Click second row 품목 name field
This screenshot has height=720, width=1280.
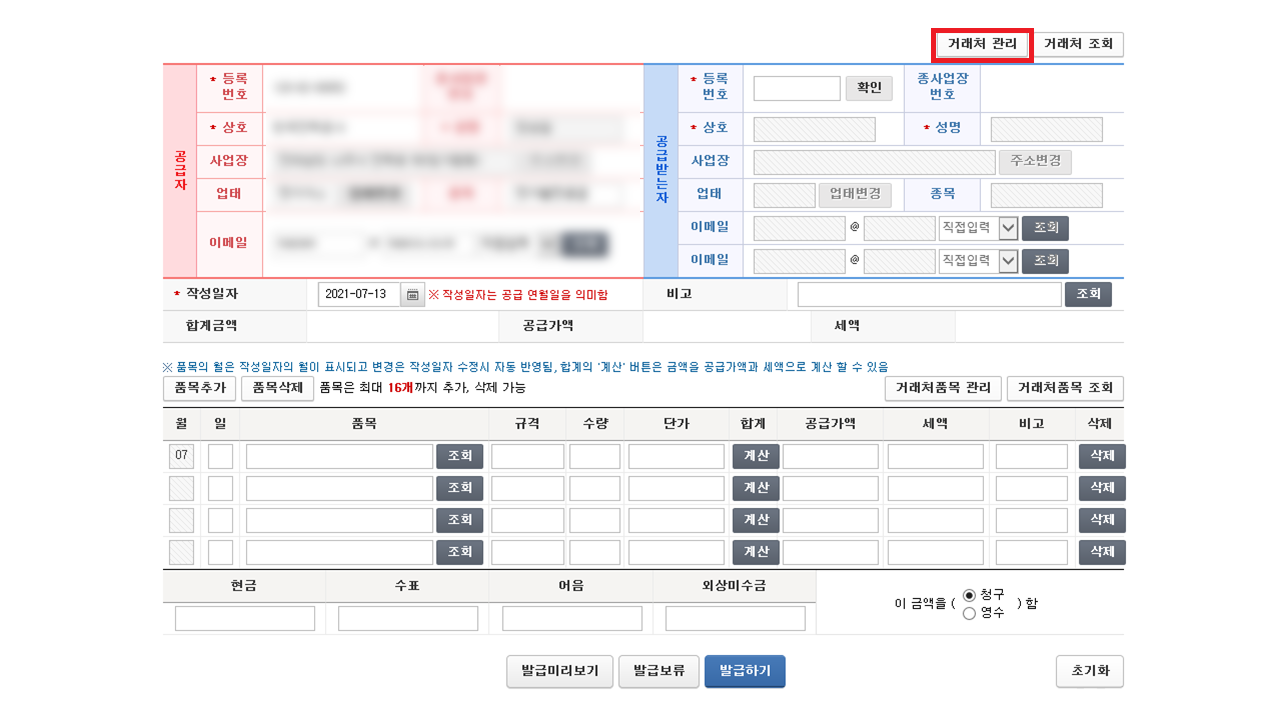click(339, 489)
